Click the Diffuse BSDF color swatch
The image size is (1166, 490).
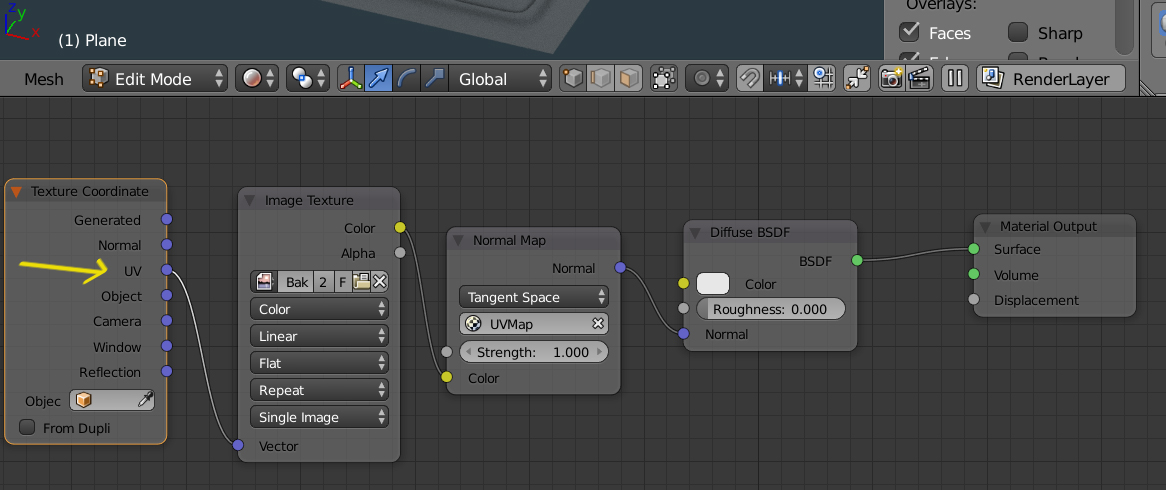(x=713, y=284)
